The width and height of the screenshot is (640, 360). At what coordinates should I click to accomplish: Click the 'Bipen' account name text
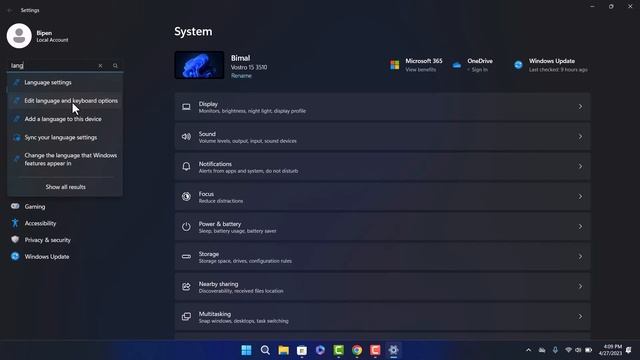[44, 33]
